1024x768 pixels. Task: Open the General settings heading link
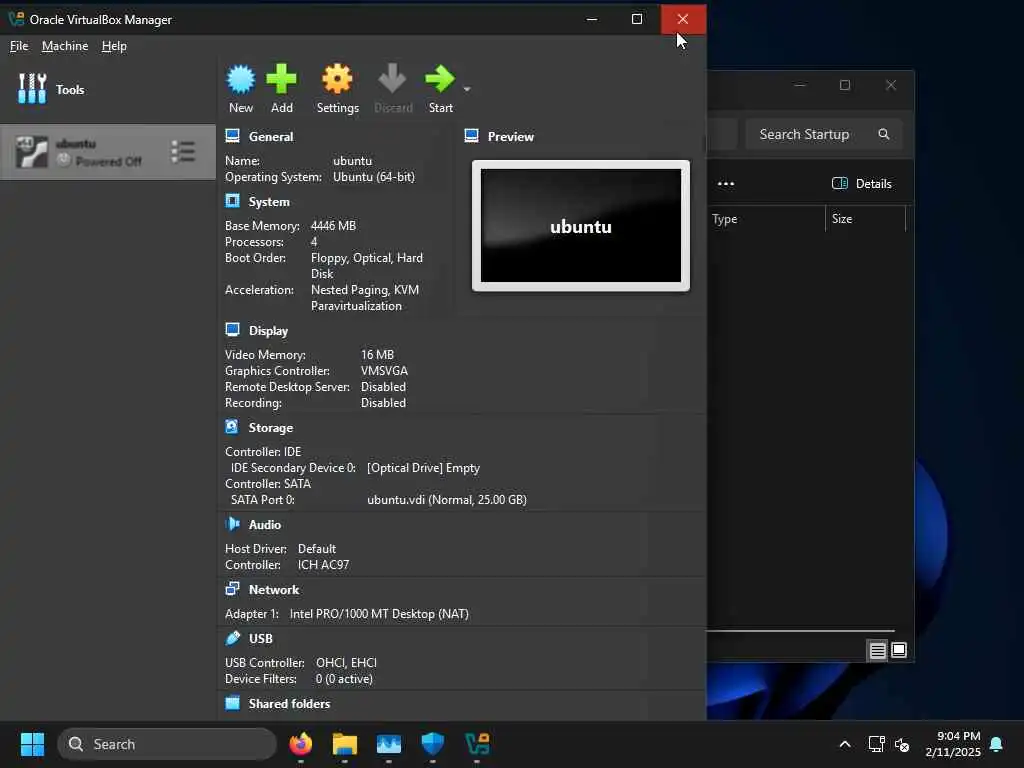(x=270, y=136)
